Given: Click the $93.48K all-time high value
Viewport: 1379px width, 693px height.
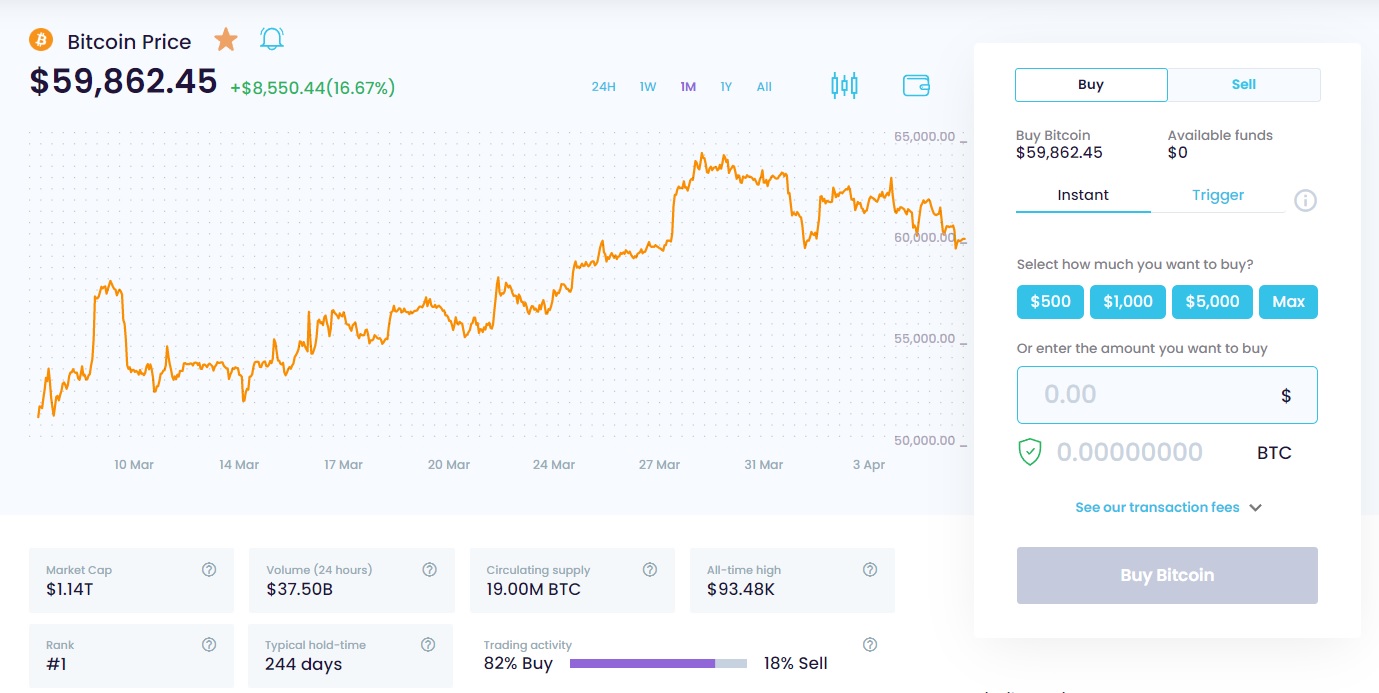Looking at the screenshot, I should [741, 589].
